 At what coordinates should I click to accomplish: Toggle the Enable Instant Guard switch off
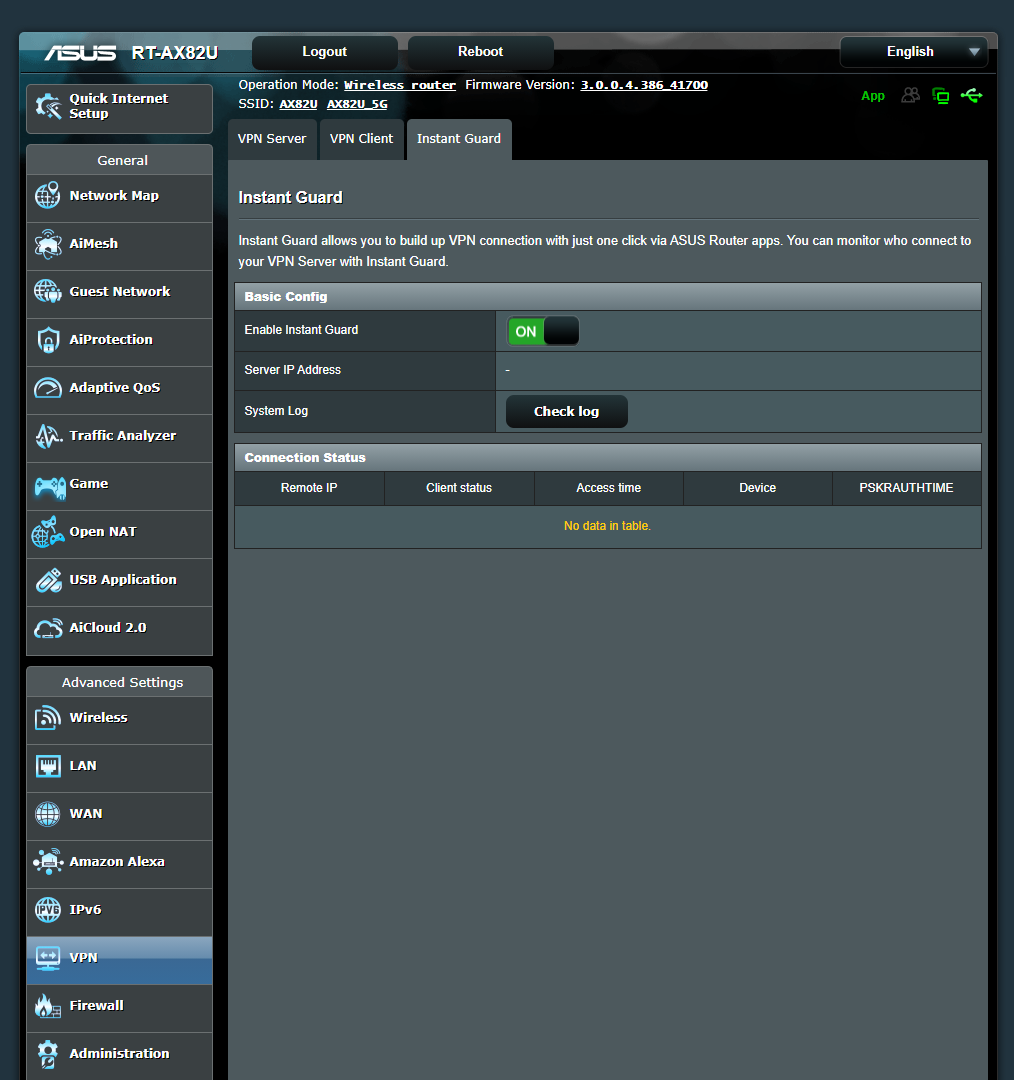click(543, 331)
